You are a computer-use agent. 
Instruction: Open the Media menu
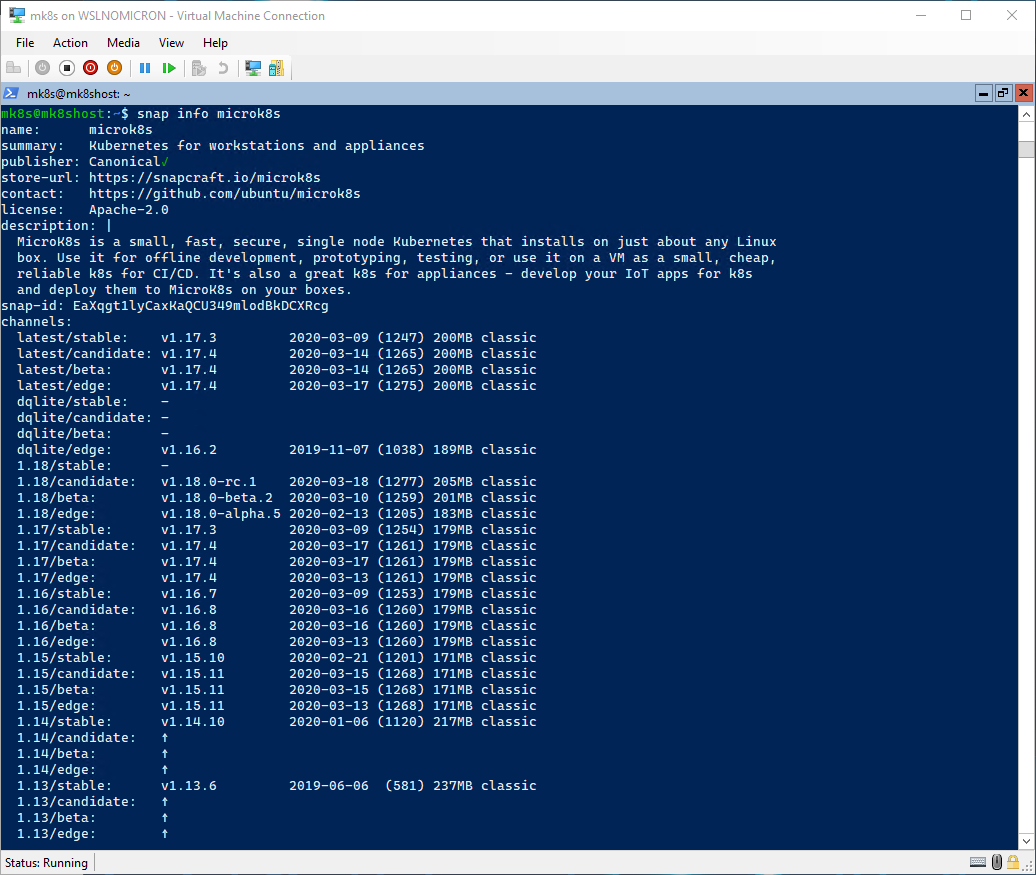(123, 43)
